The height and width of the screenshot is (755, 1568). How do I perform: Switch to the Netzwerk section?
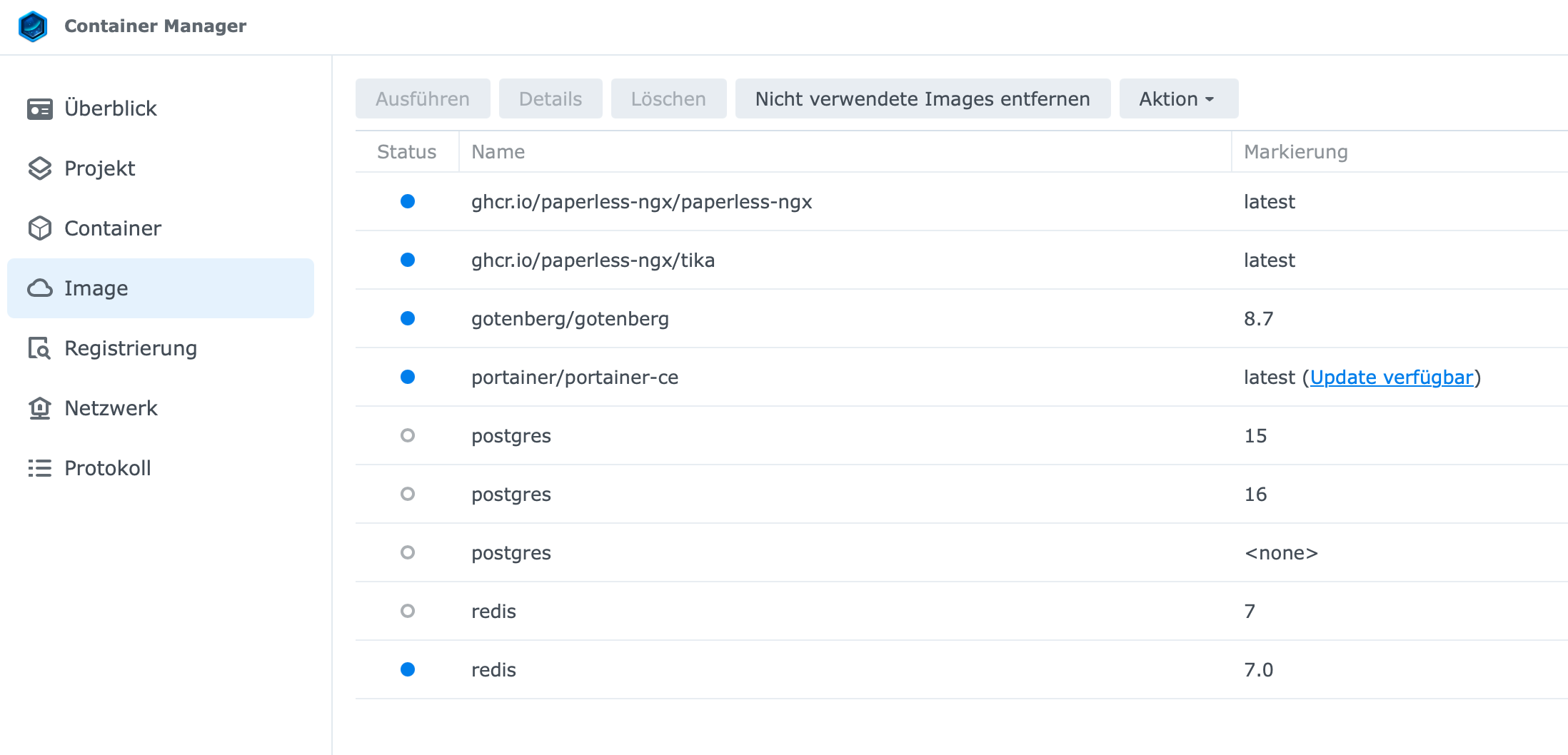(161, 408)
